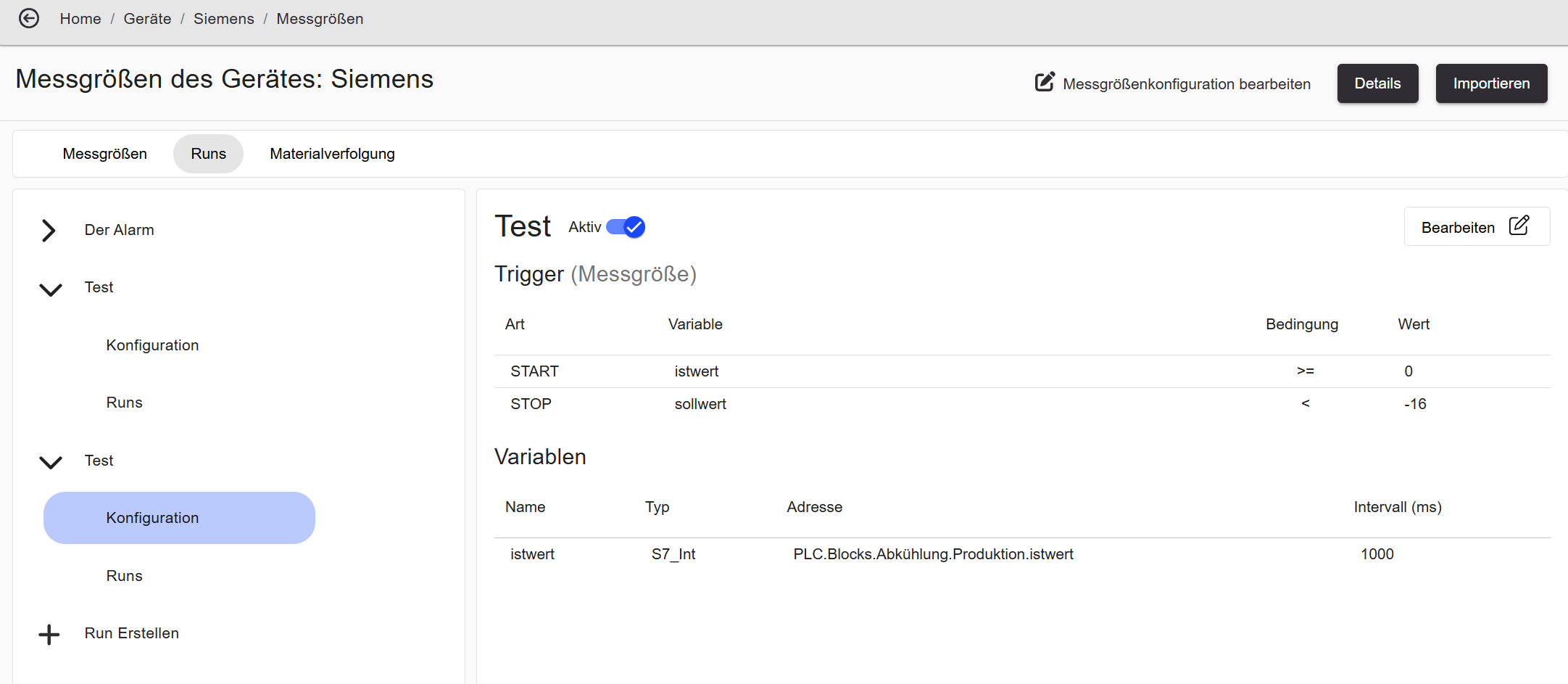Collapse the first Test entry chevron

(51, 289)
